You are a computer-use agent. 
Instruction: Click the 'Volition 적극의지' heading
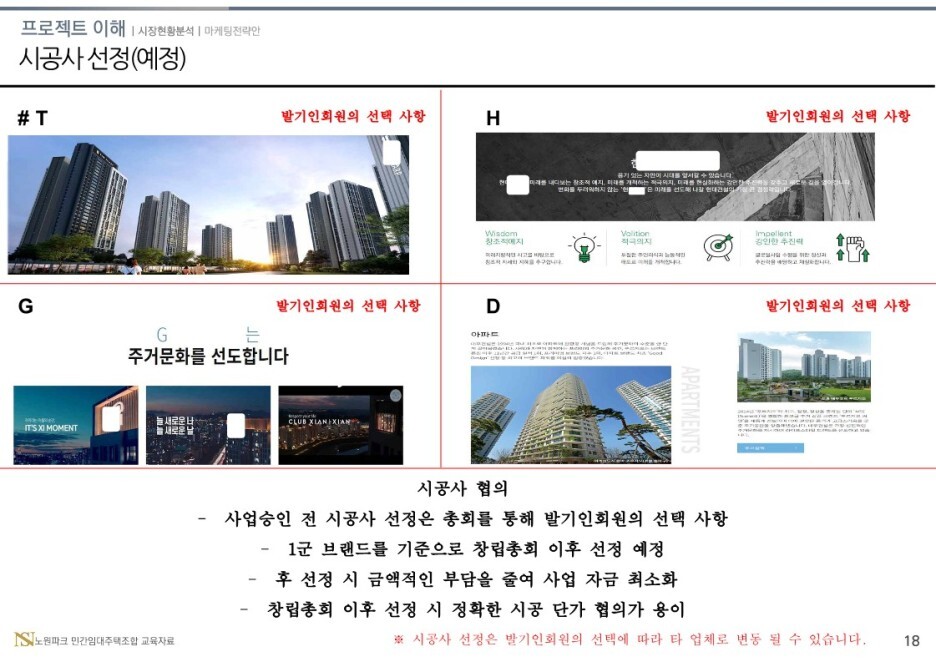click(636, 238)
